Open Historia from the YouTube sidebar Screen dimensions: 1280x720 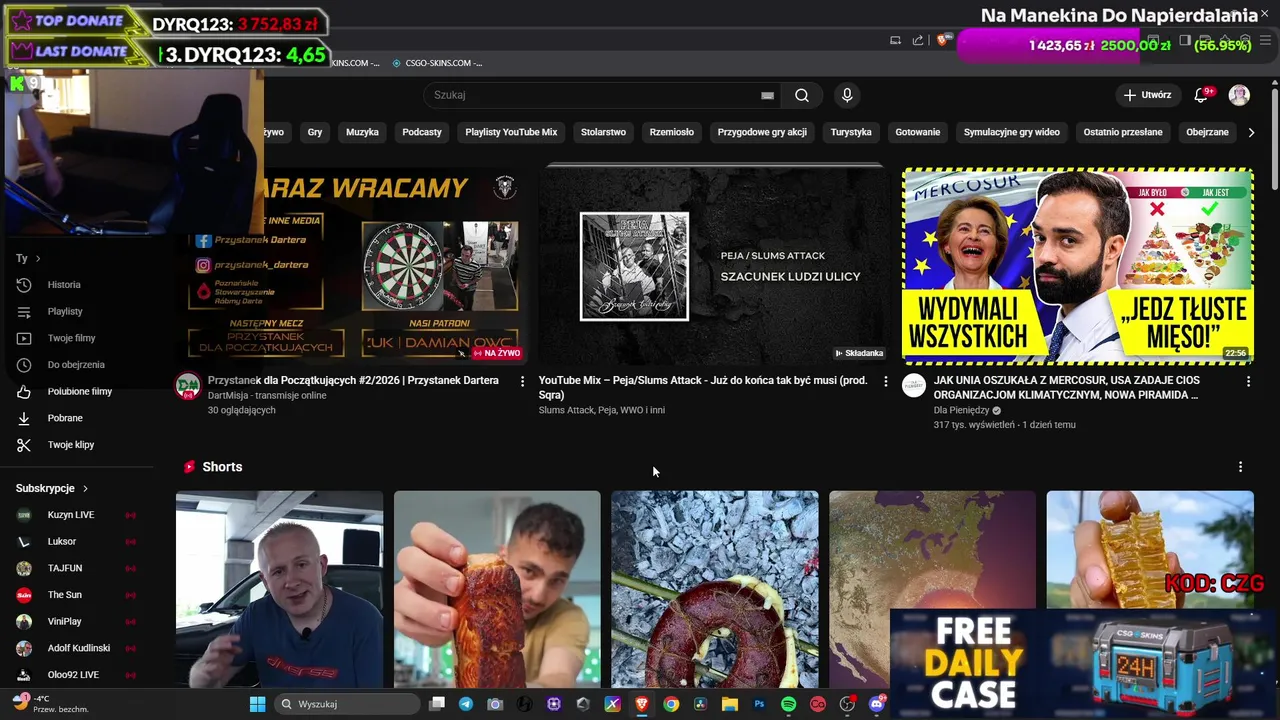[x=64, y=285]
